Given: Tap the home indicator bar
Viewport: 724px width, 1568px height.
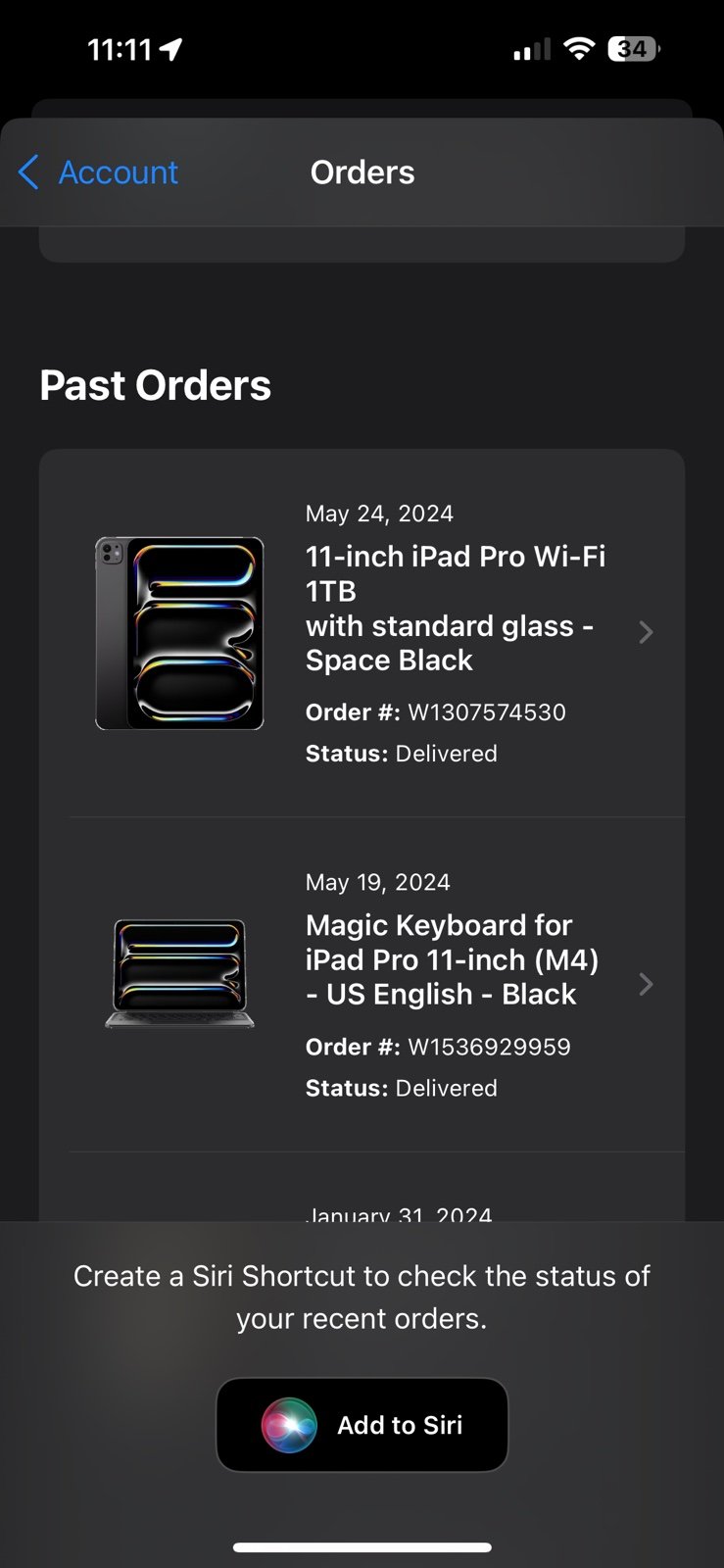Looking at the screenshot, I should pos(362,1546).
